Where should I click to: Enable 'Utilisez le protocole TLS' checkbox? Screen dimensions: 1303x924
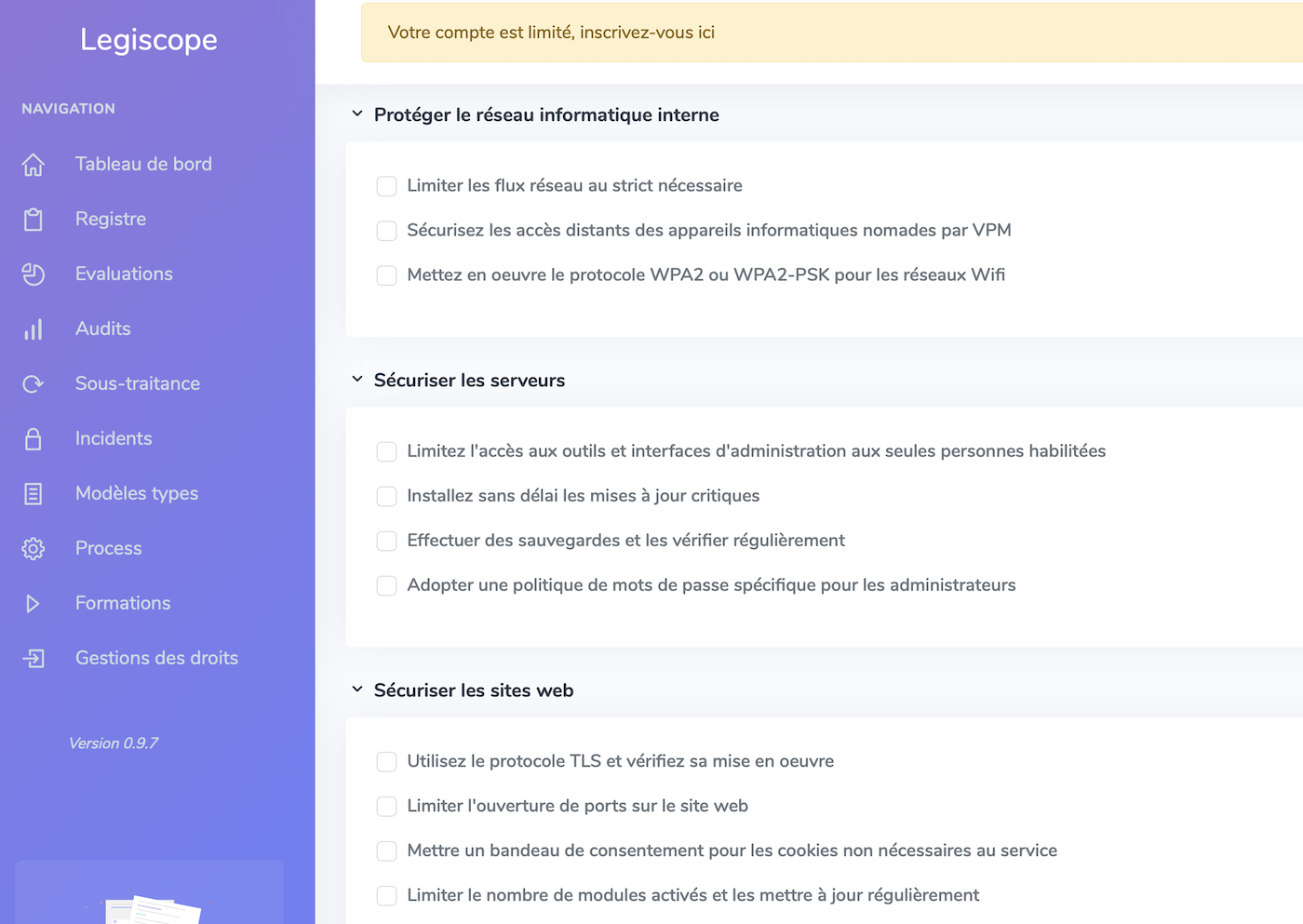point(386,761)
